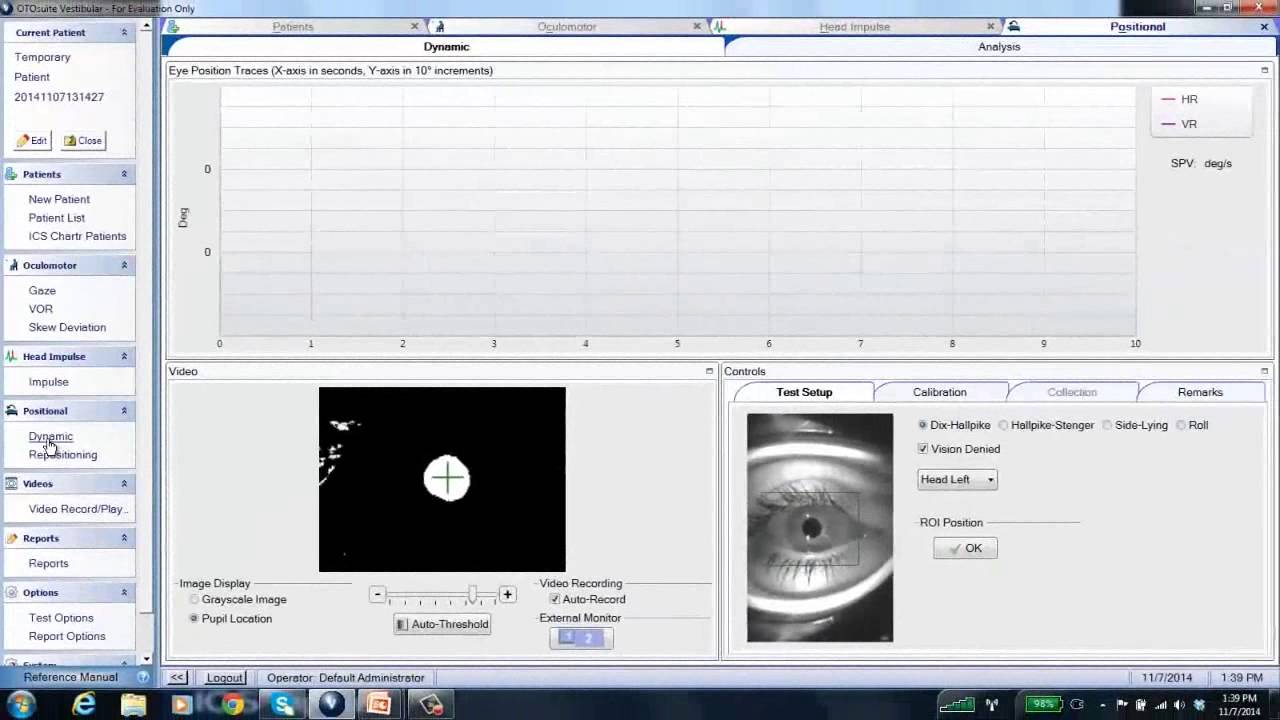Select the Roll radio button
This screenshot has width=1280, height=720.
pos(1181,425)
